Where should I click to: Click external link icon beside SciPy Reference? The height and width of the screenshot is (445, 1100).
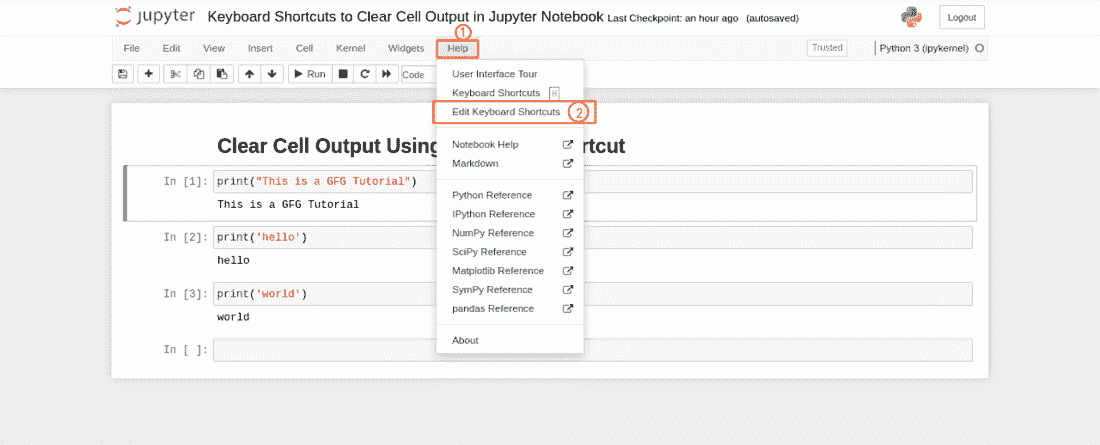click(x=568, y=252)
